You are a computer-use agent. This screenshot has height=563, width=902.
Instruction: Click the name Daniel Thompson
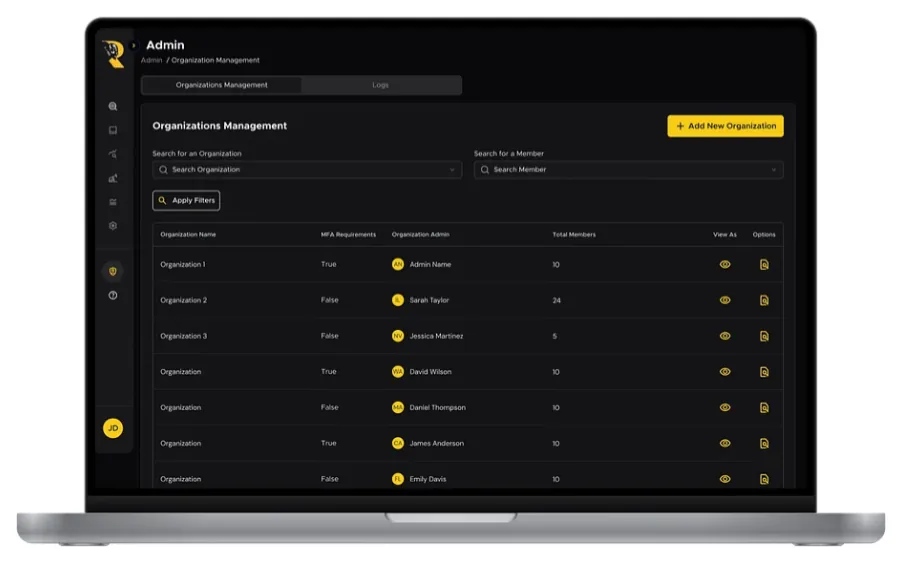438,408
